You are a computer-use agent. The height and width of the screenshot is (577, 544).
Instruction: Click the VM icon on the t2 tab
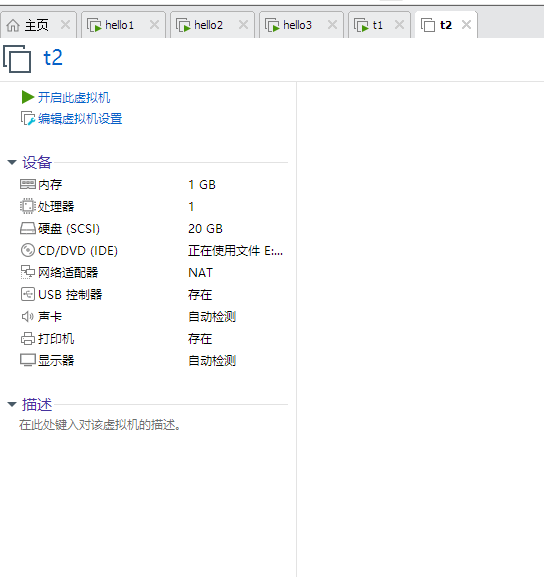(x=428, y=25)
